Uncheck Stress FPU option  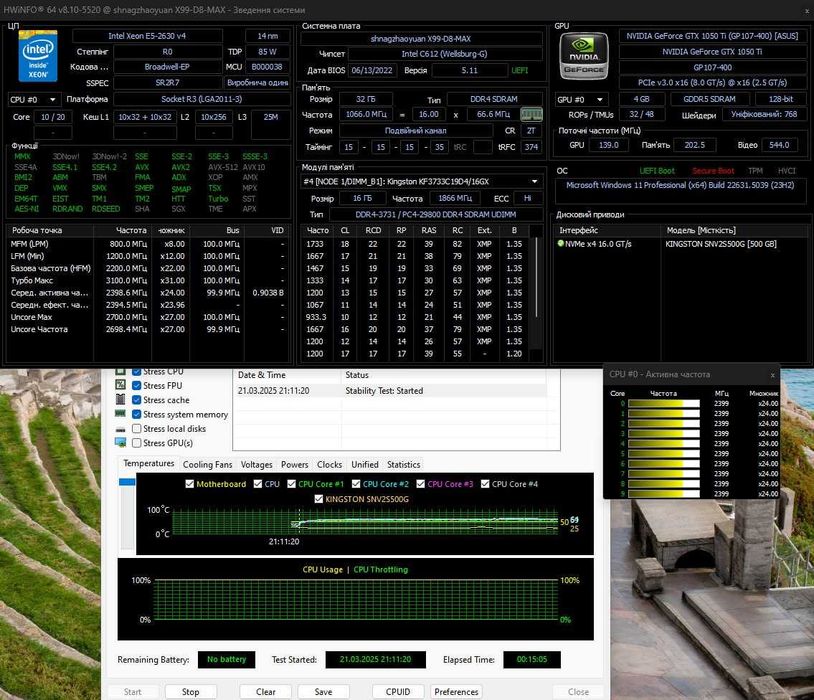click(x=137, y=385)
